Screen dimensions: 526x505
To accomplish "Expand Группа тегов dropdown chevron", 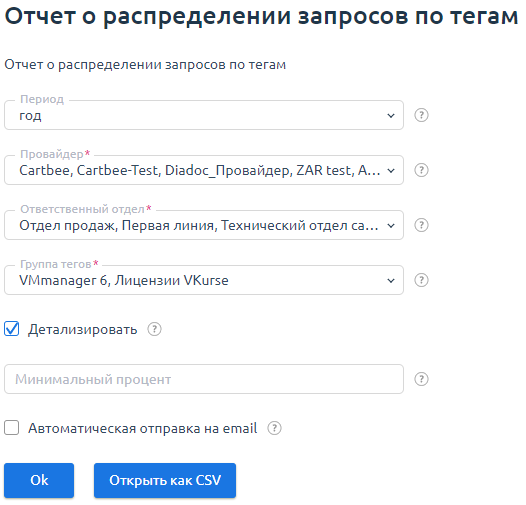I will pos(391,281).
